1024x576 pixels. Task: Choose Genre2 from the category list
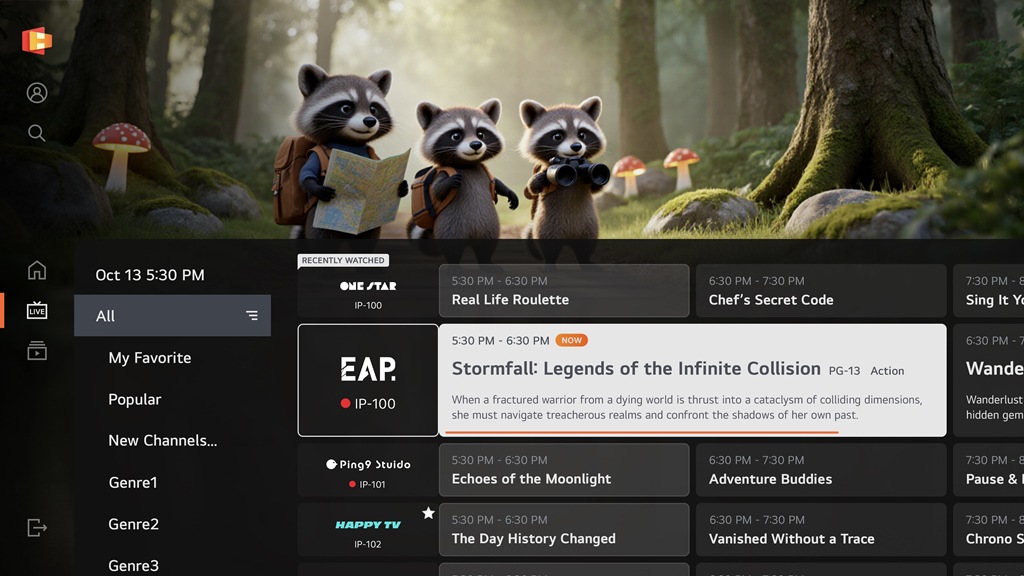133,524
